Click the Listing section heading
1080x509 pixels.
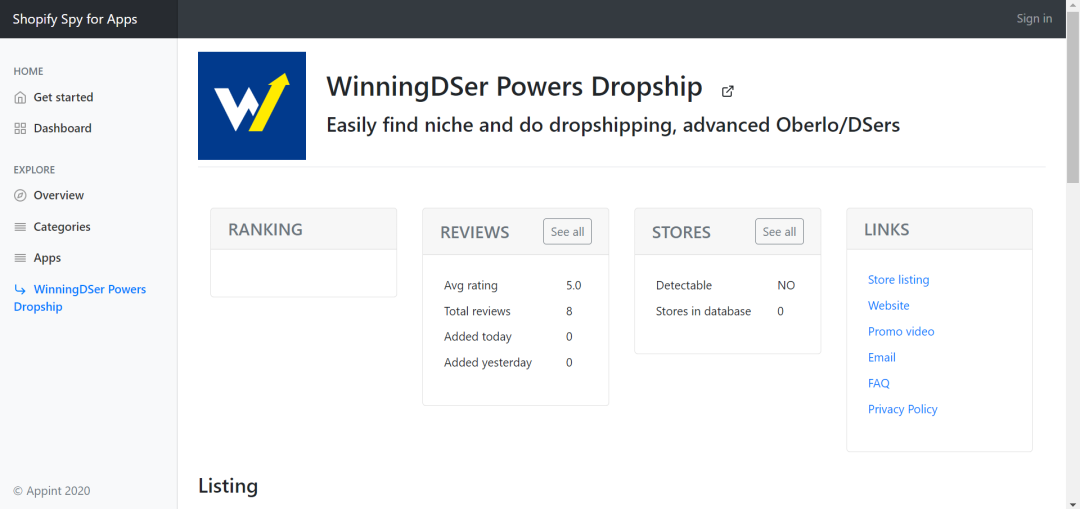click(x=228, y=486)
